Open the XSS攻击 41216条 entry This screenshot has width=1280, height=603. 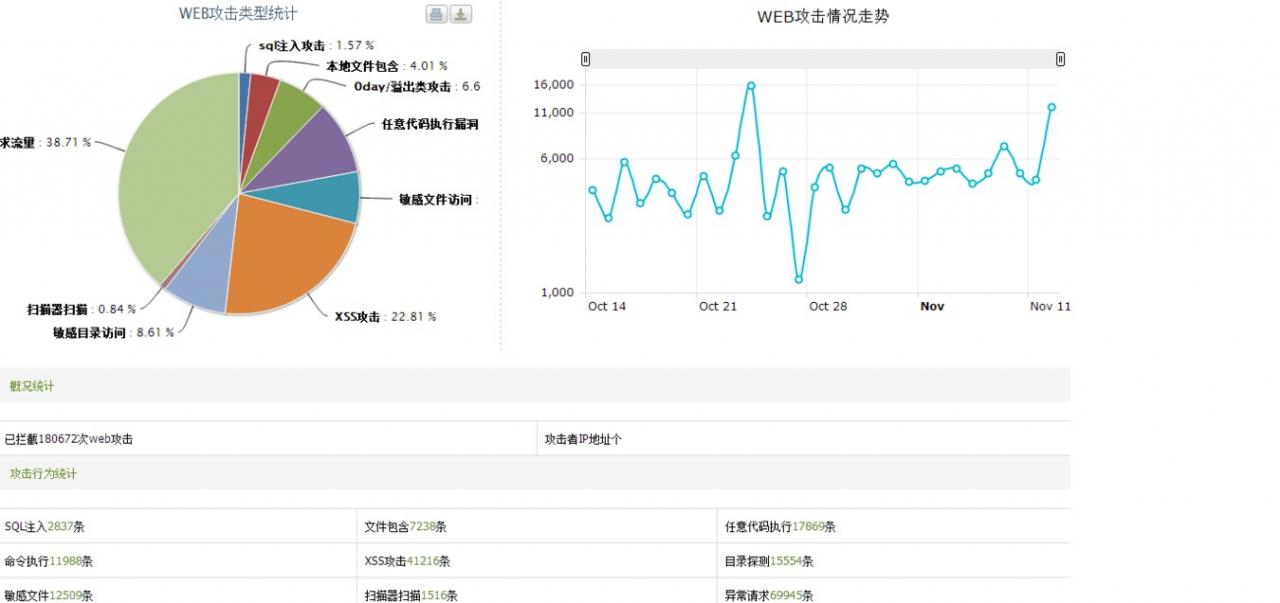pos(408,561)
